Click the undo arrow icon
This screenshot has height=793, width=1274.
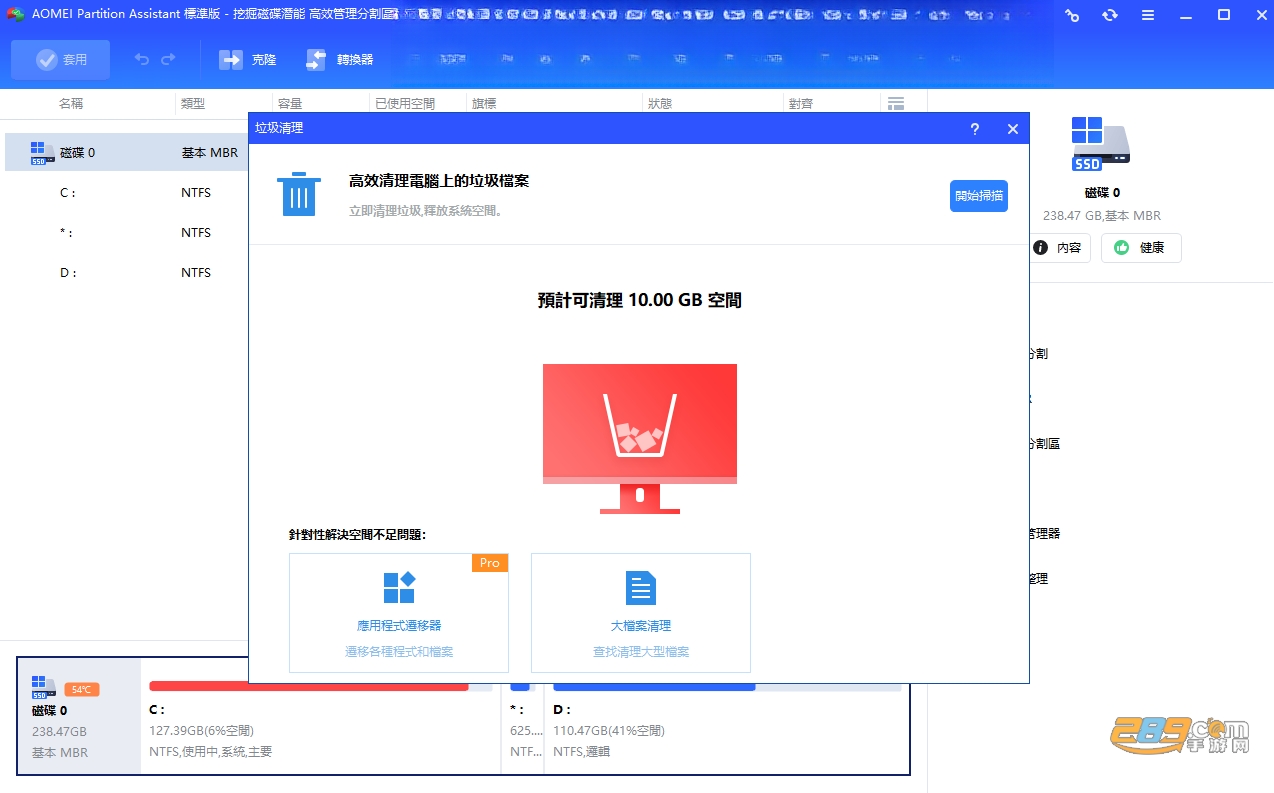142,60
